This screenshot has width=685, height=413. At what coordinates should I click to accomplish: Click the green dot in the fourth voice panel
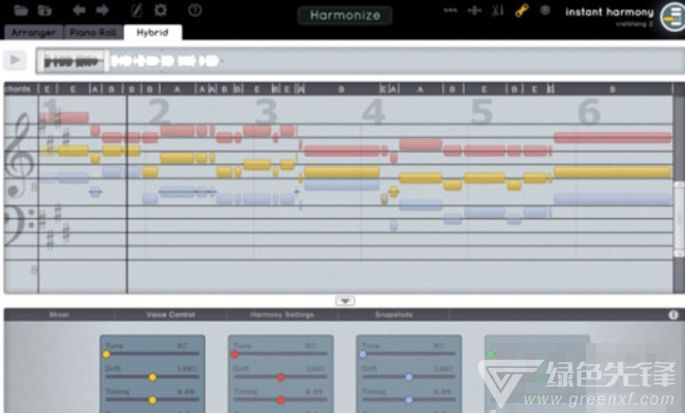click(491, 354)
